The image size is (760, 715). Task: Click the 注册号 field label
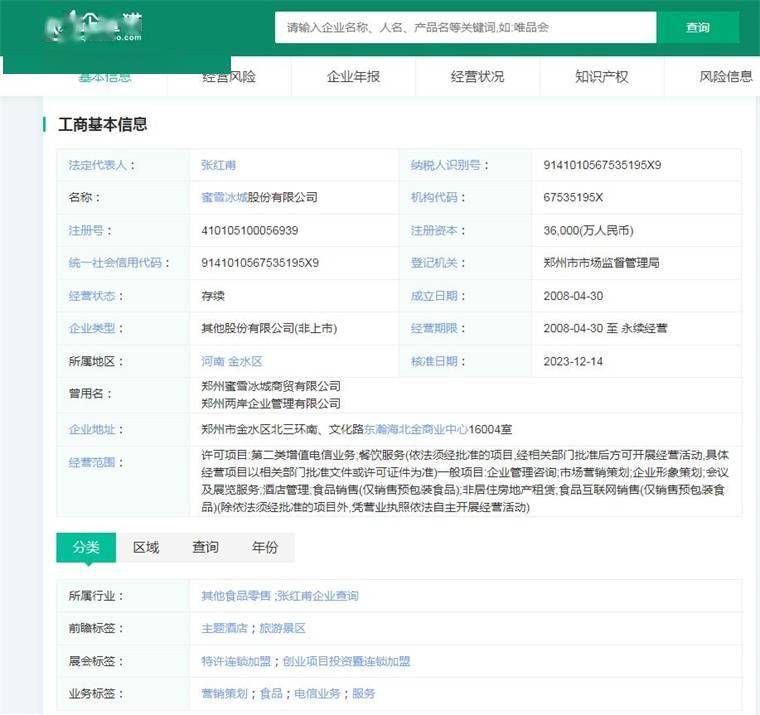point(86,230)
